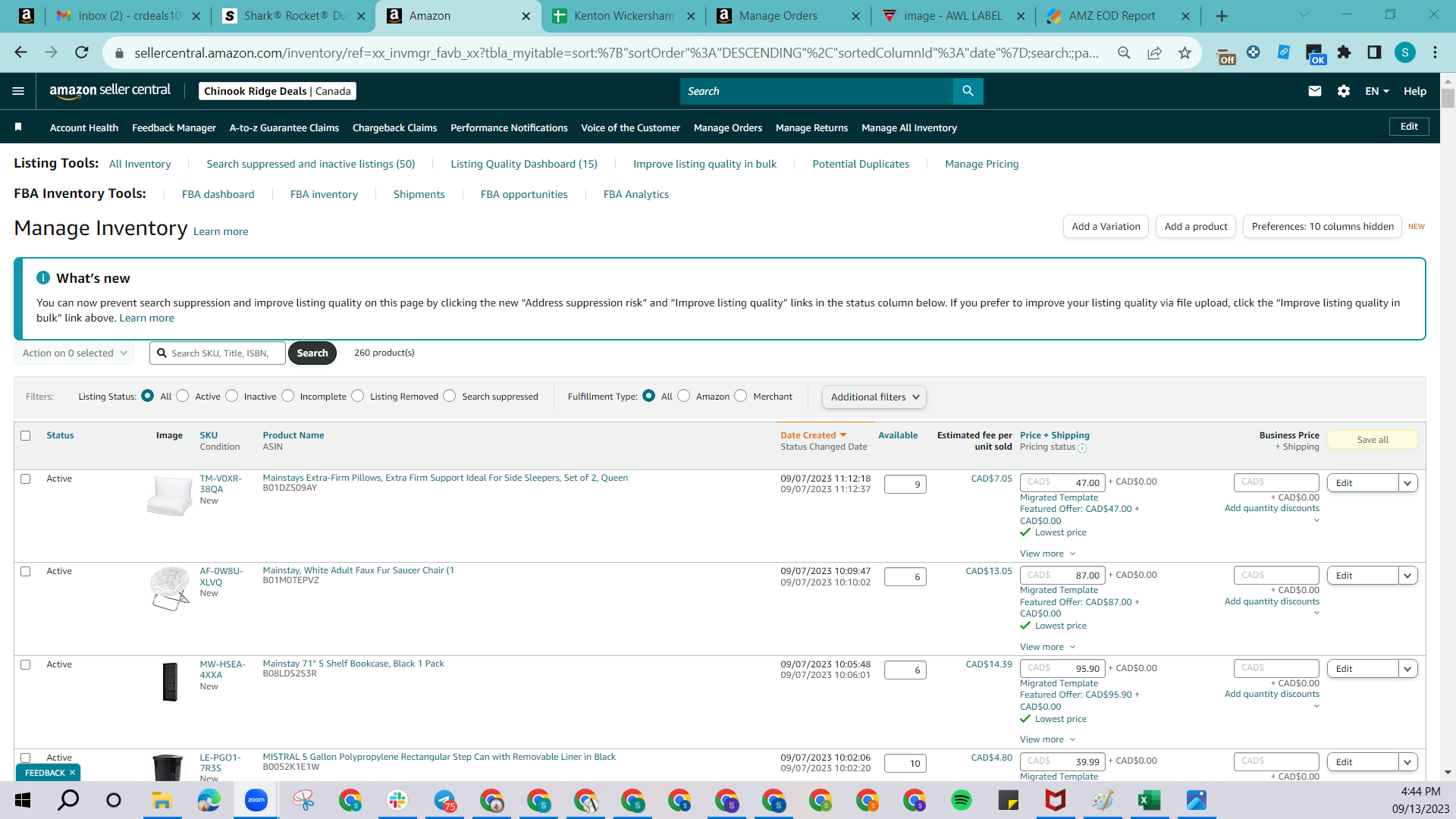Viewport: 1456px width, 819px height.
Task: Switch to the Kenton Wickersham browser tab
Action: [623, 16]
